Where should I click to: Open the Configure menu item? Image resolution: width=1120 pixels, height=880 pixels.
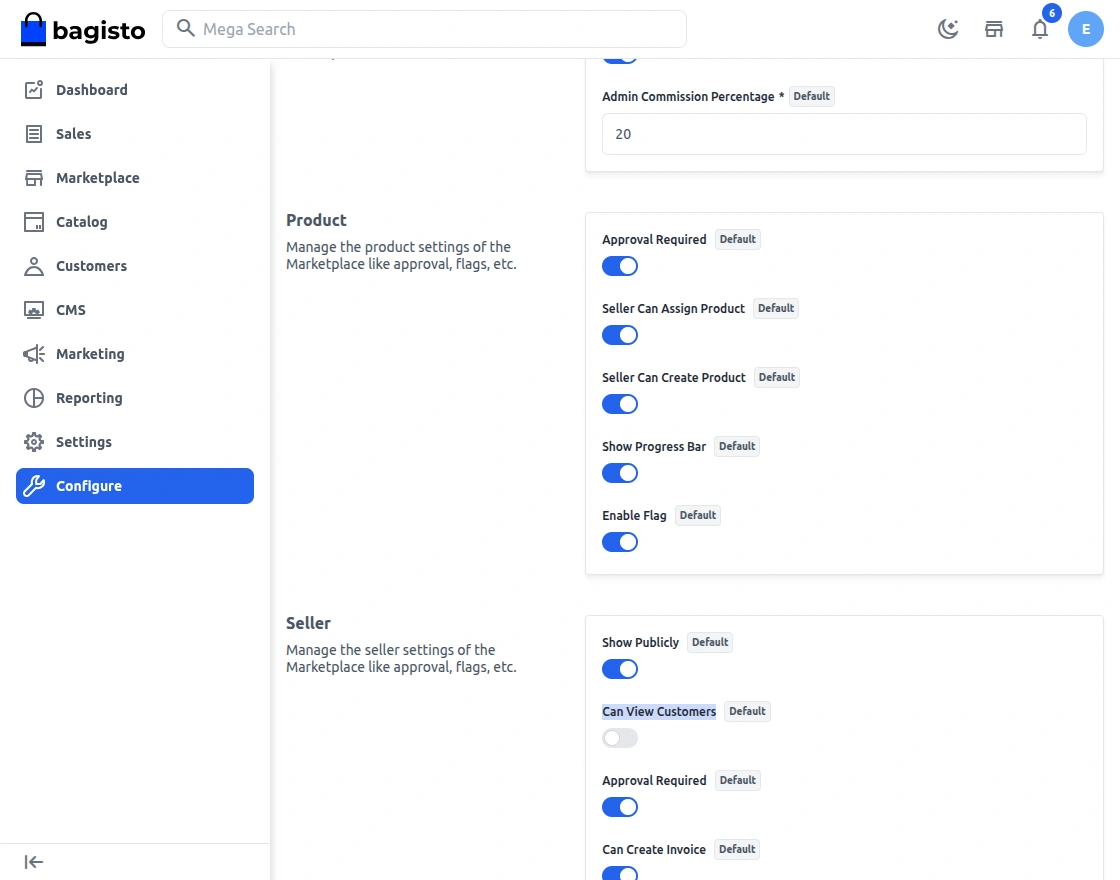coord(89,486)
